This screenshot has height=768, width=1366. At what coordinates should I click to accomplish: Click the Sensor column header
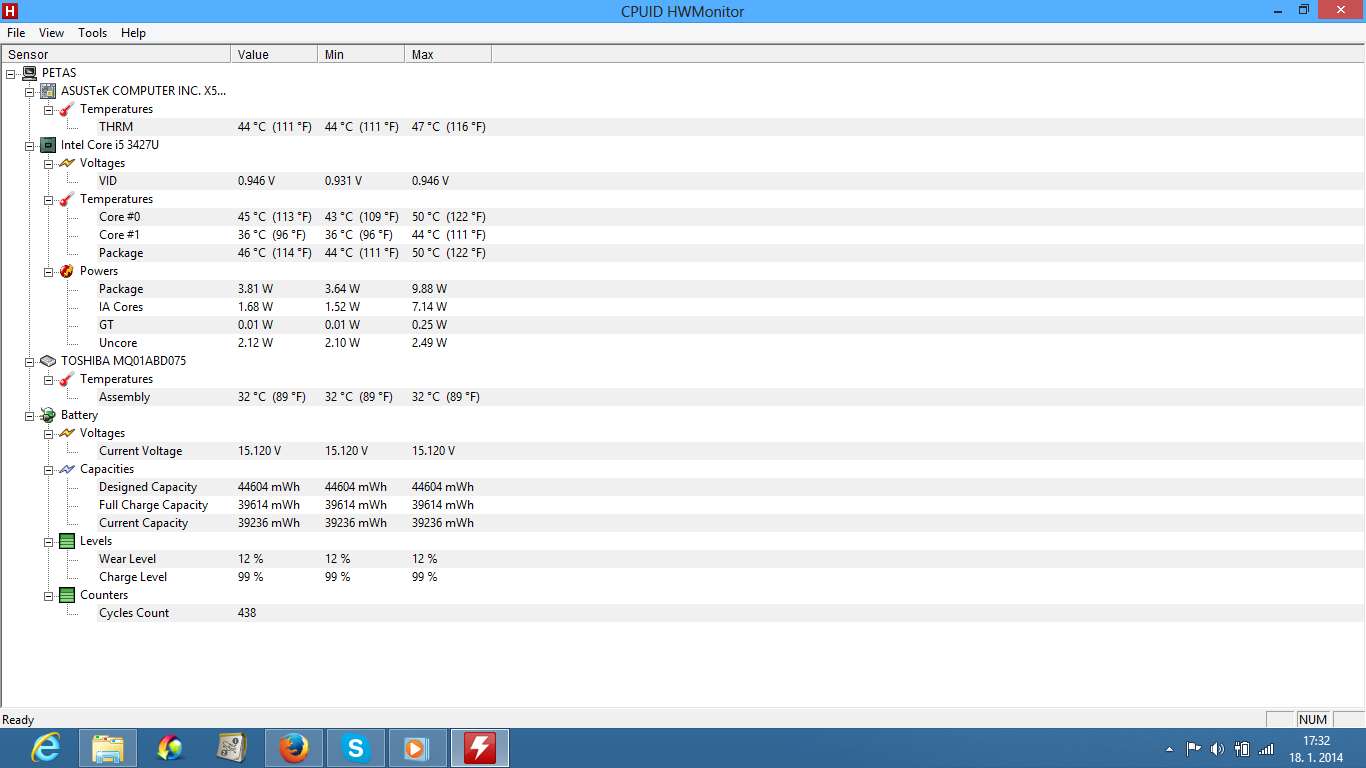pyautogui.click(x=116, y=54)
